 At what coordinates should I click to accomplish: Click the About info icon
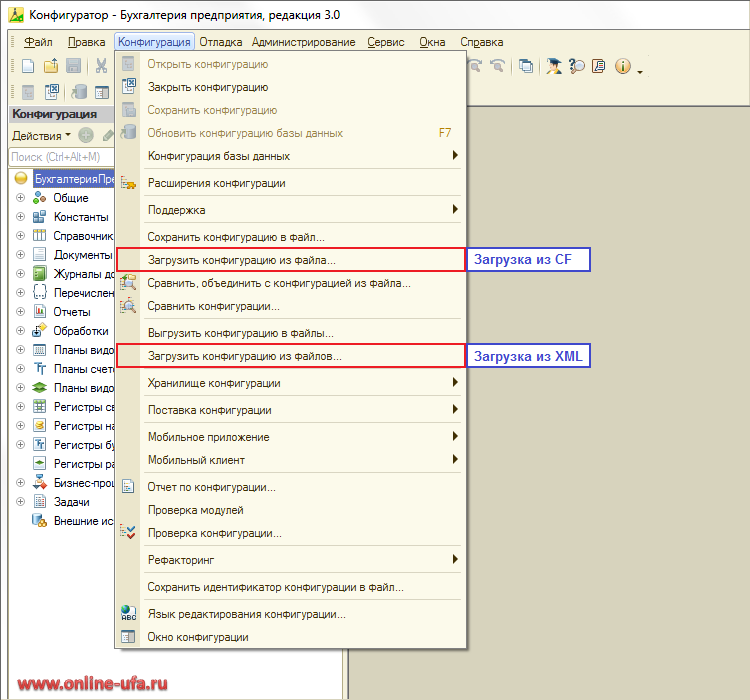623,67
